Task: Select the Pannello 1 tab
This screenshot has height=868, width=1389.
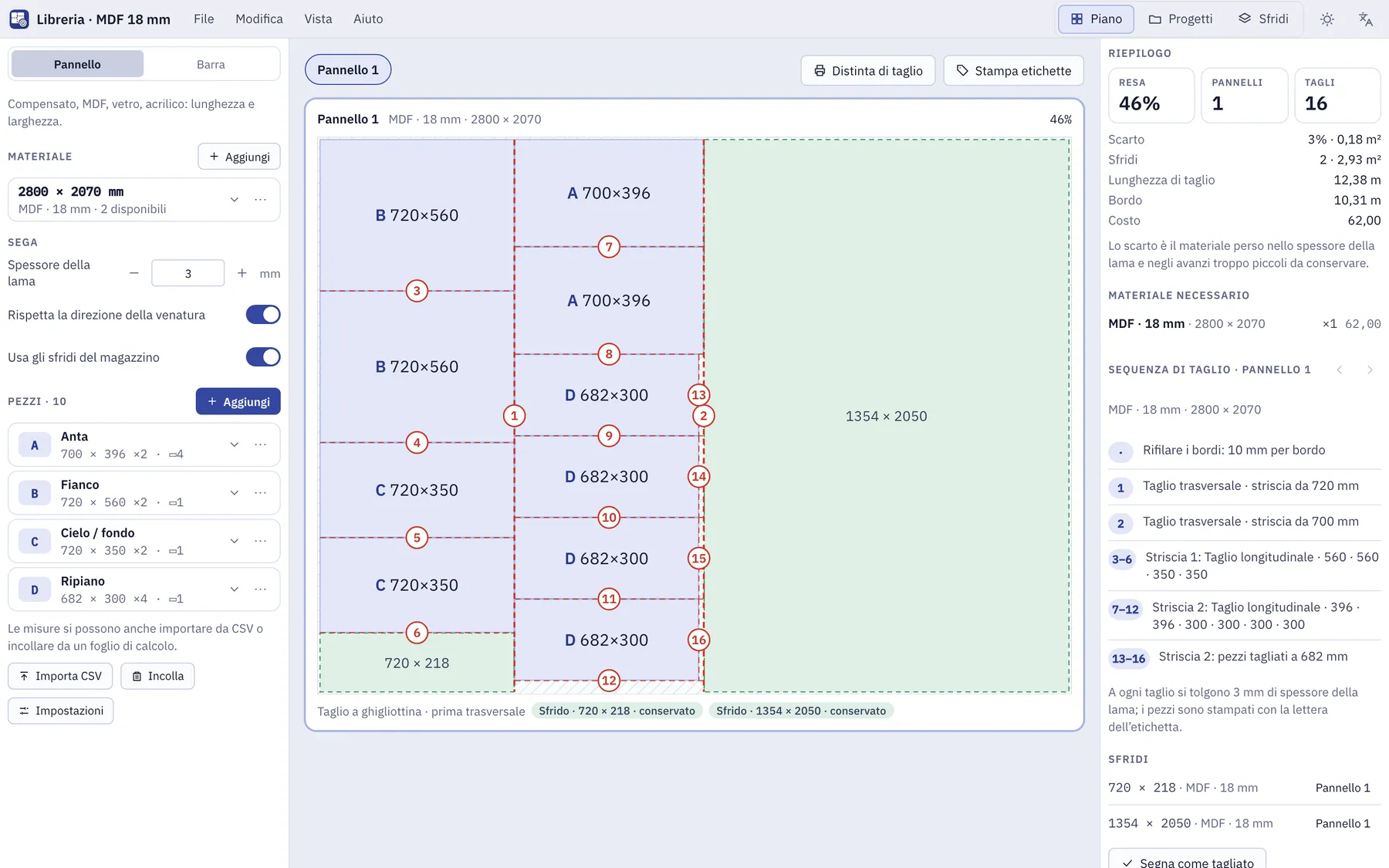Action: click(x=348, y=69)
